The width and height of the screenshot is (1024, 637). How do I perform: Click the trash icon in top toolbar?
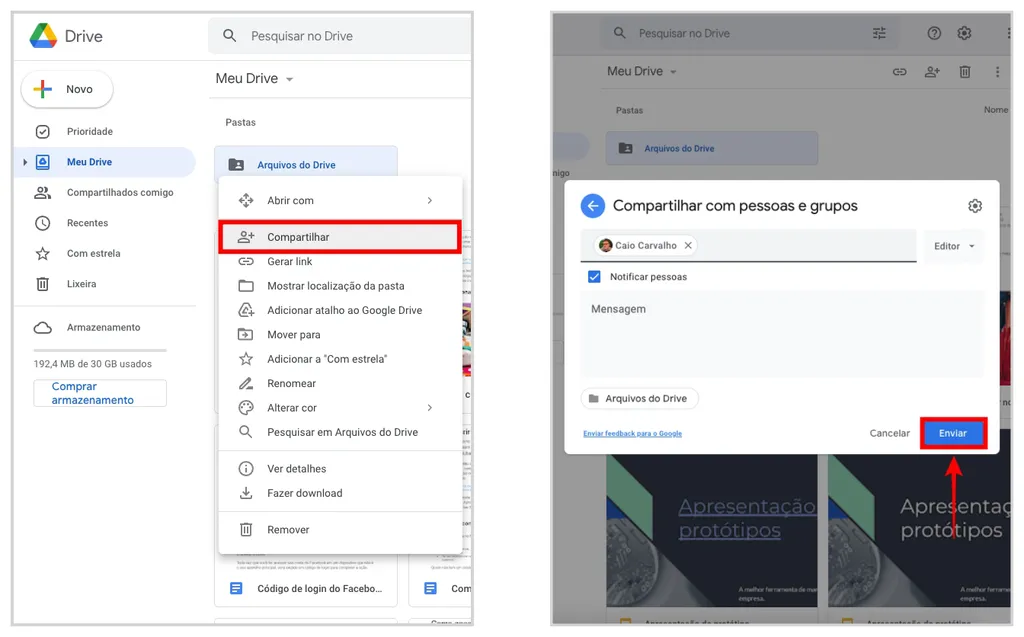[x=964, y=72]
